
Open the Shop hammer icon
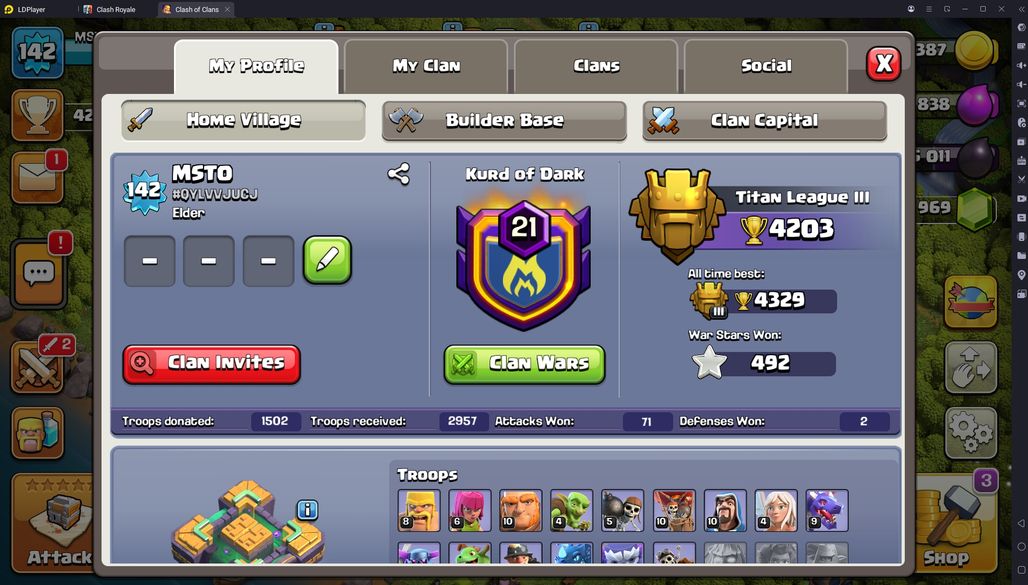954,523
